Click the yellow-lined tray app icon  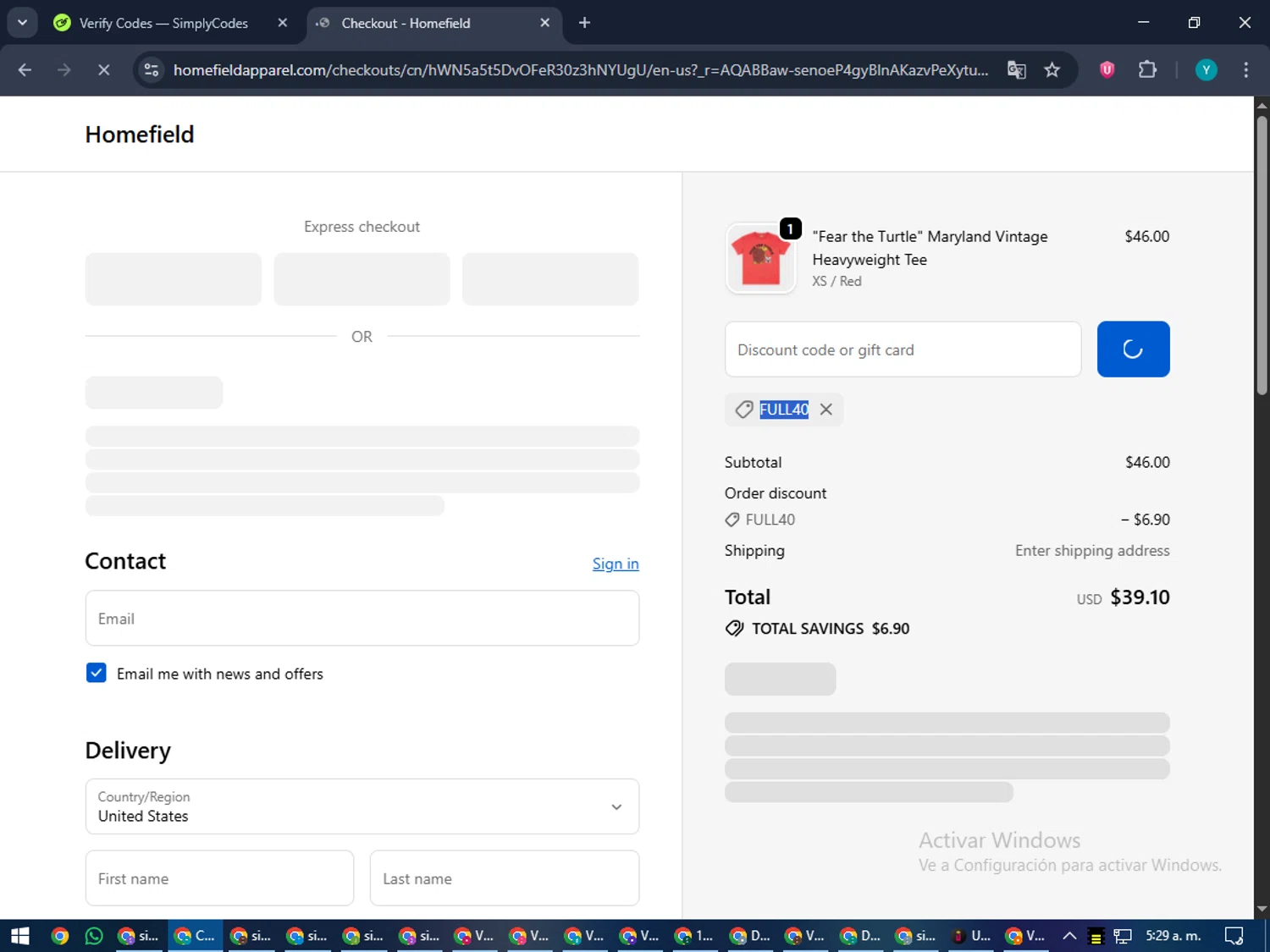(x=1096, y=936)
